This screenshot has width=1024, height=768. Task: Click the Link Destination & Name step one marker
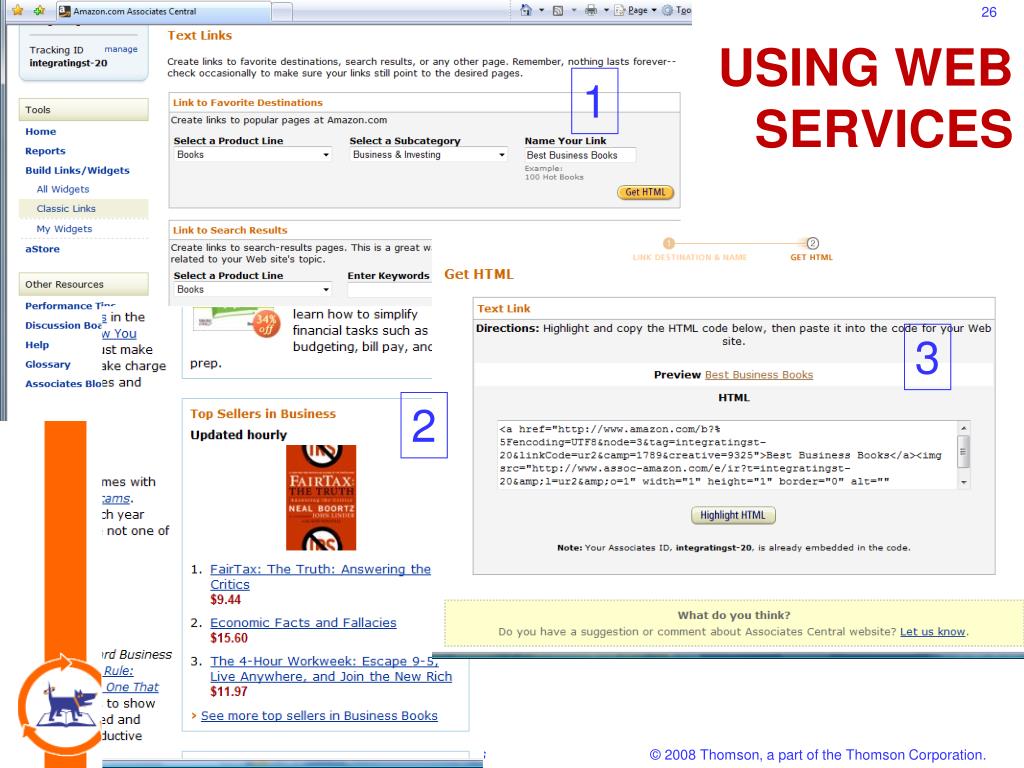tap(669, 244)
